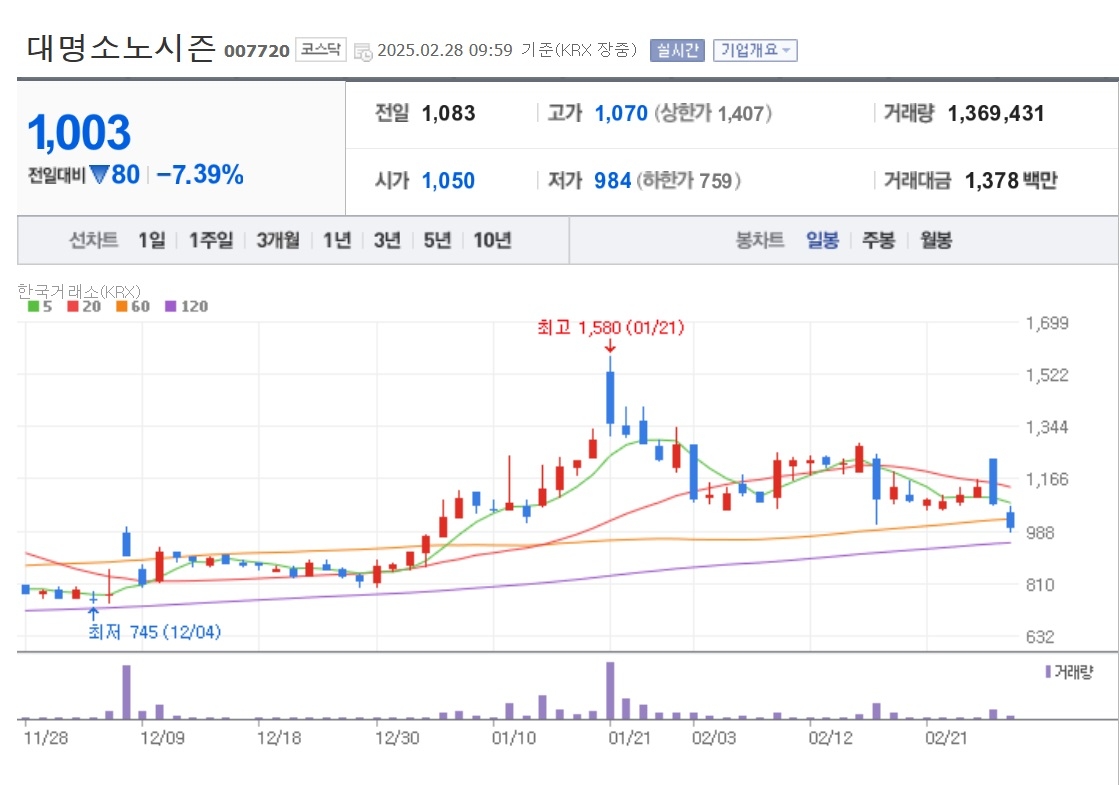The width and height of the screenshot is (1119, 785).
Task: Toggle the 실시간 realtime button
Action: click(x=677, y=51)
